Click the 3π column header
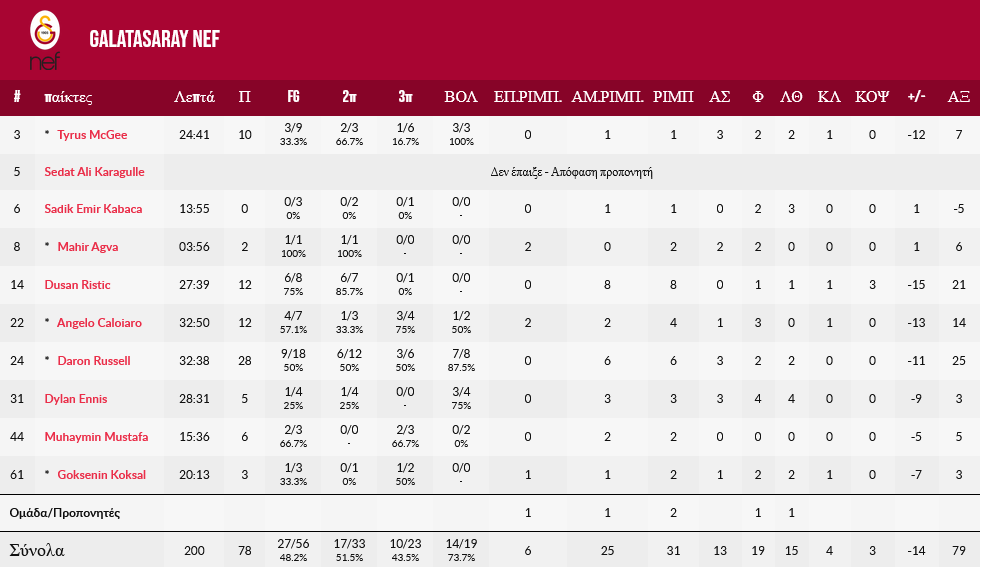The image size is (982, 567). pyautogui.click(x=405, y=98)
